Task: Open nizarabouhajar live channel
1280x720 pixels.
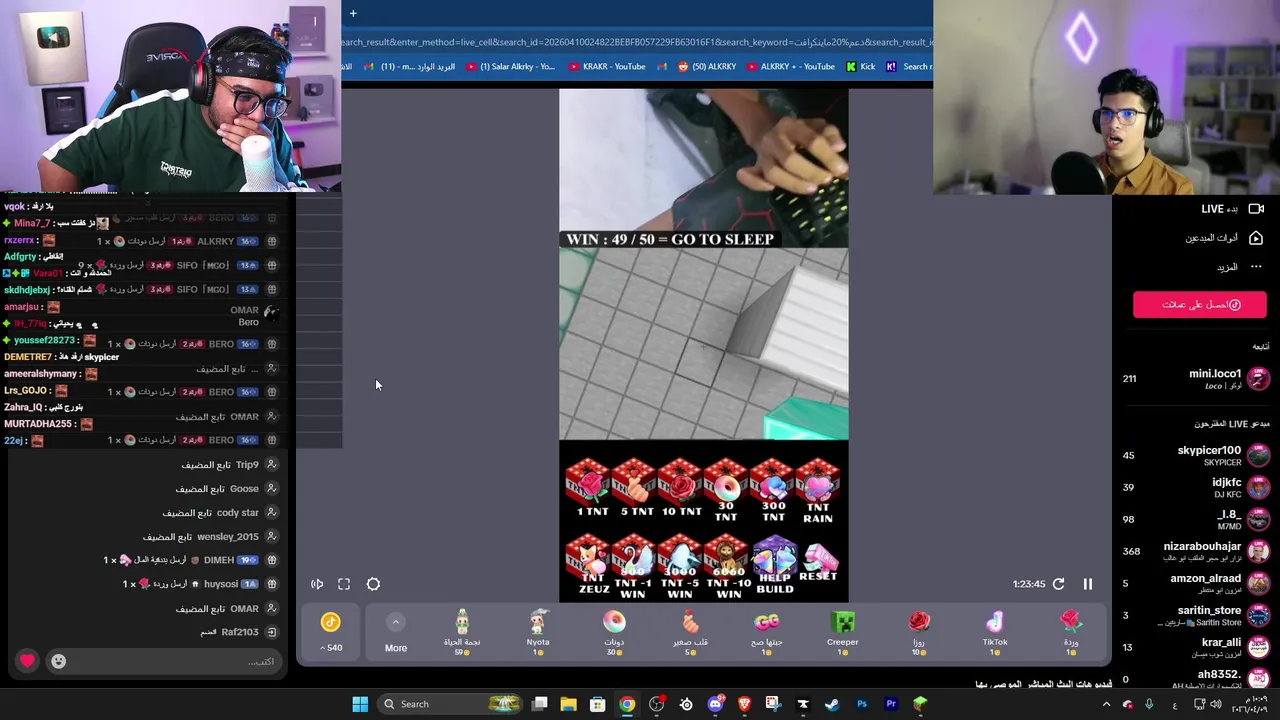Action: 1195,551
